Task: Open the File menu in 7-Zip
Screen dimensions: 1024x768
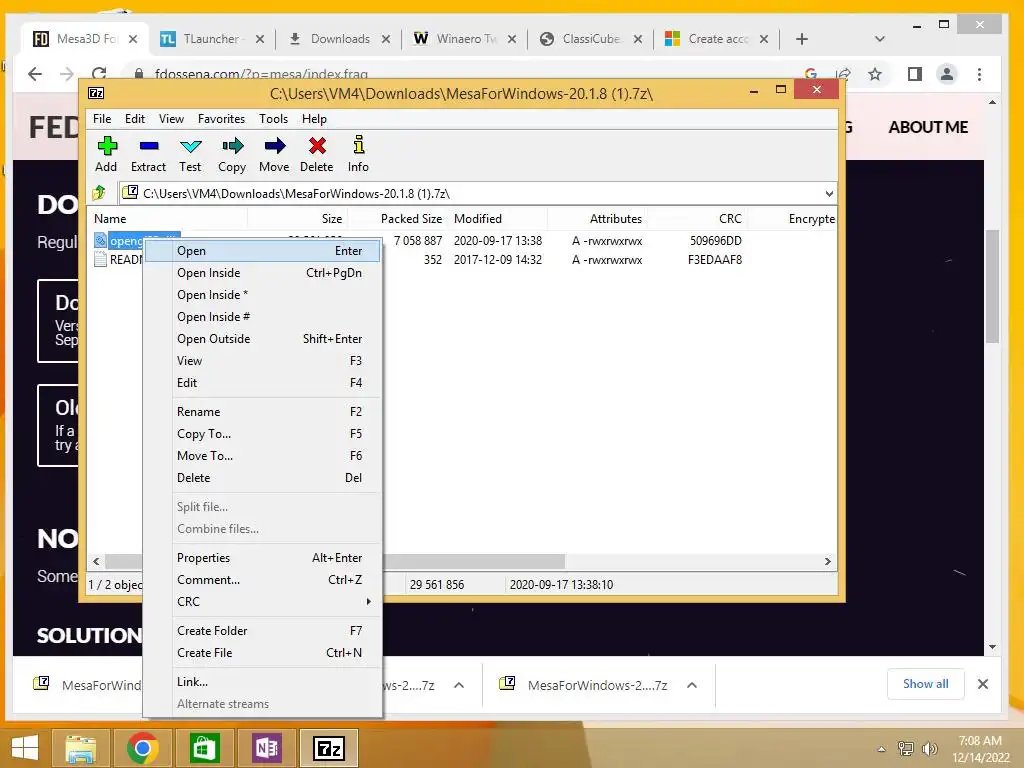Action: (102, 119)
